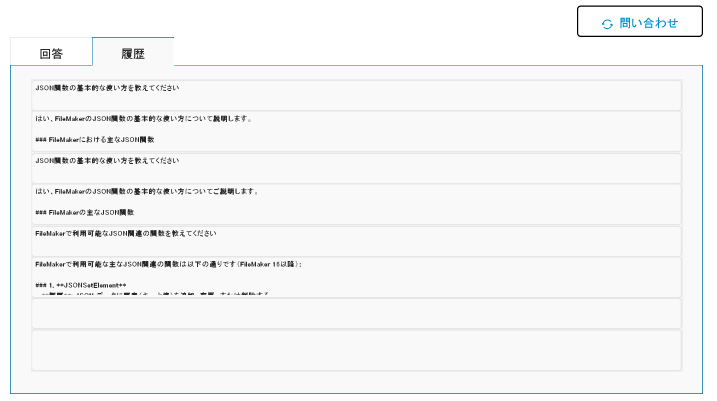Select the answer row ending with について説明します
Screen dimensions: 717x401
pos(143,119)
